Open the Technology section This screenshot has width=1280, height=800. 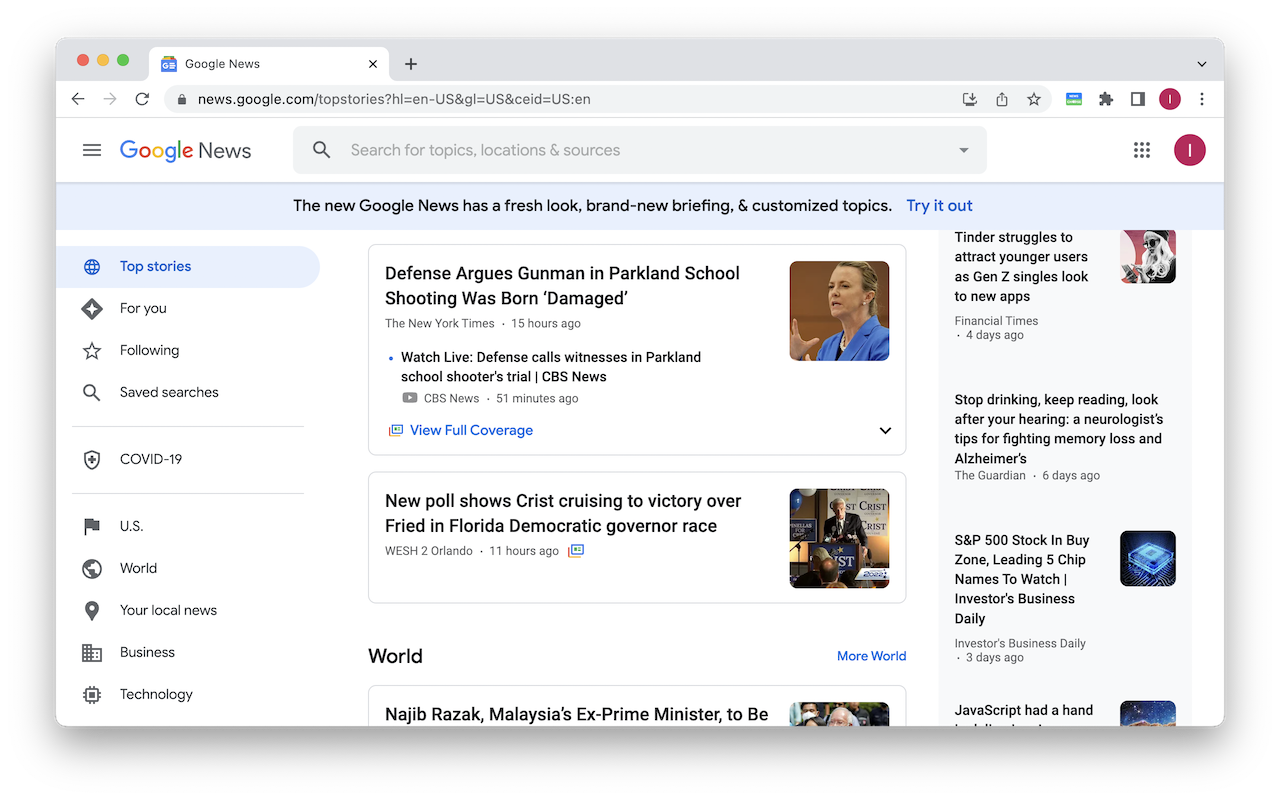pyautogui.click(x=188, y=694)
